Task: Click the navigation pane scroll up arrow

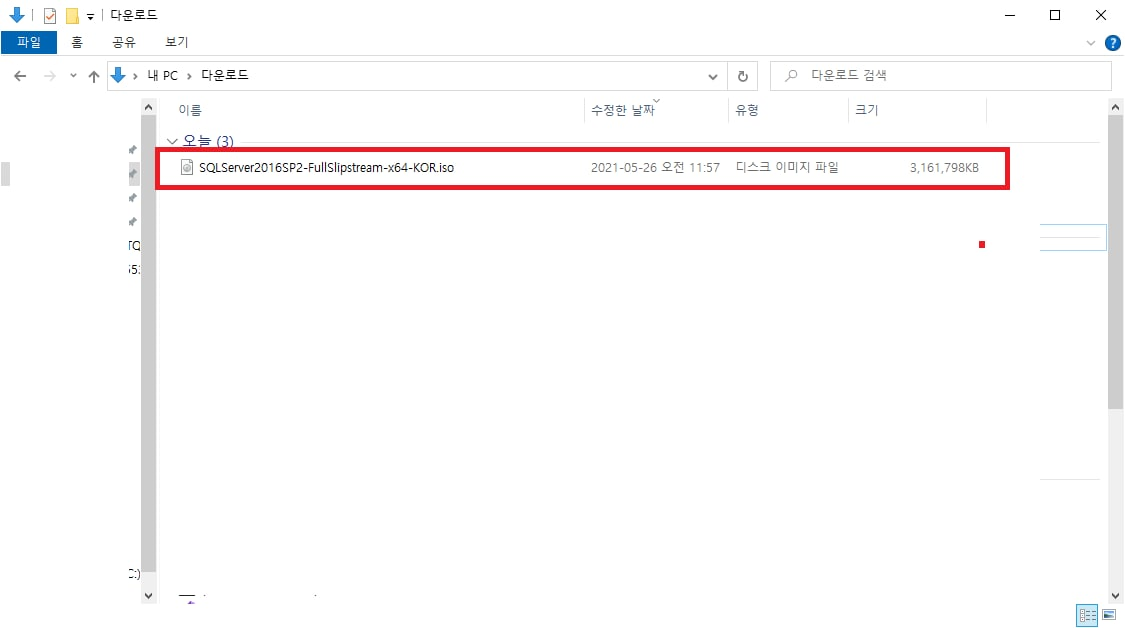Action: click(149, 108)
